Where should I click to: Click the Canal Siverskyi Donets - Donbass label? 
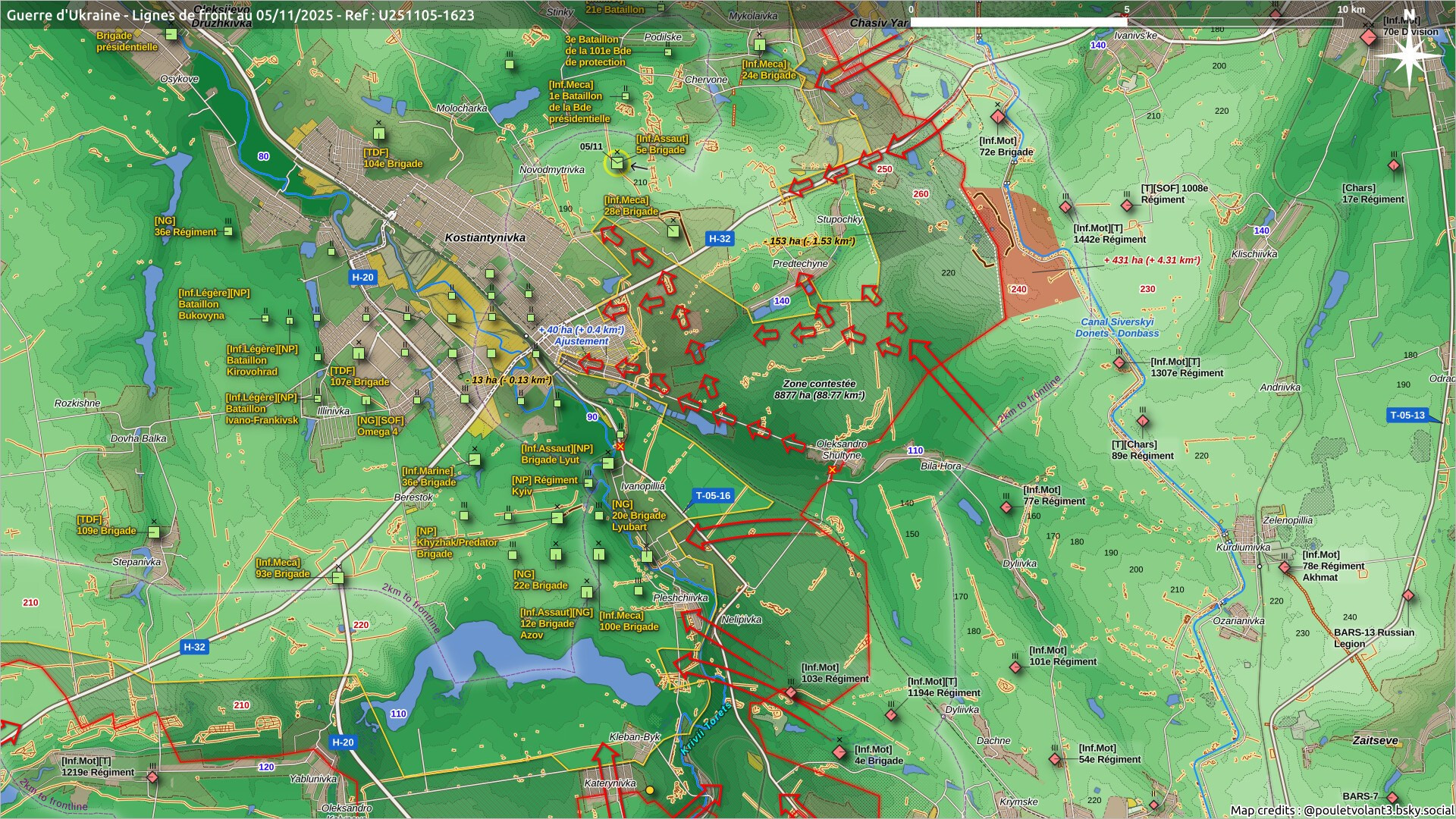click(x=1116, y=328)
